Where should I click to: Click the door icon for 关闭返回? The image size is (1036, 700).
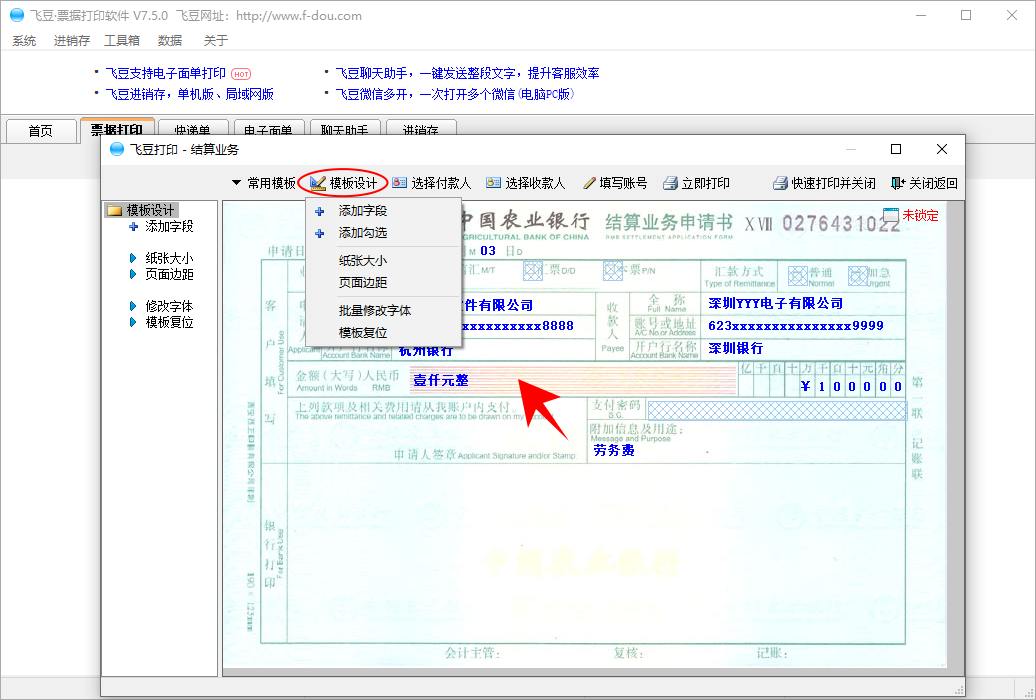[x=898, y=183]
